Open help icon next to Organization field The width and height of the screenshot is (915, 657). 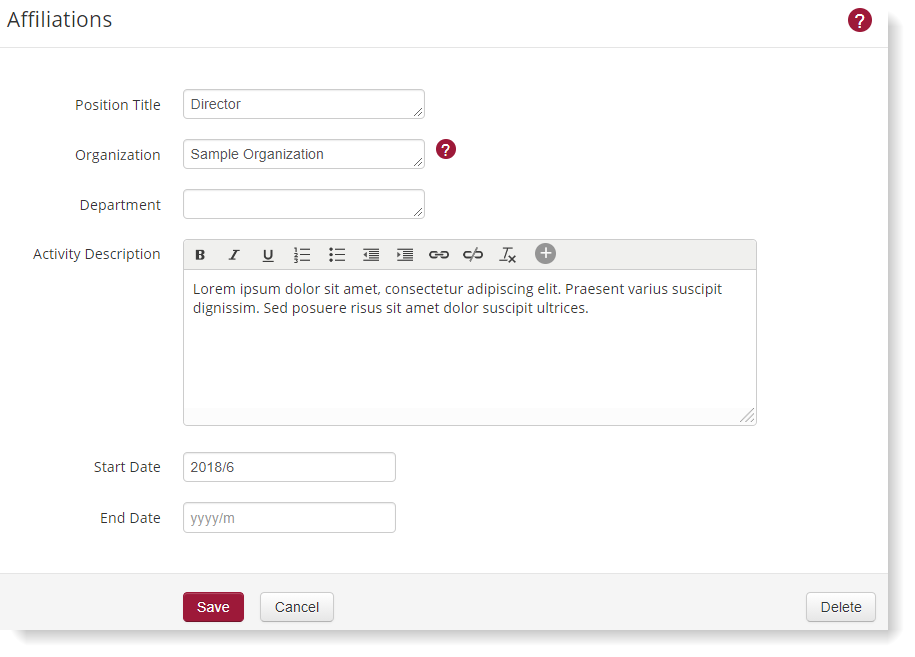pos(446,149)
